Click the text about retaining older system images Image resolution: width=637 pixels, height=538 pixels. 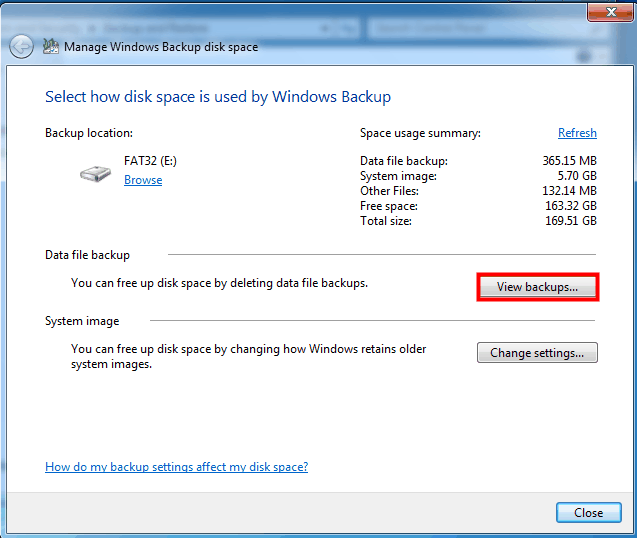point(249,356)
